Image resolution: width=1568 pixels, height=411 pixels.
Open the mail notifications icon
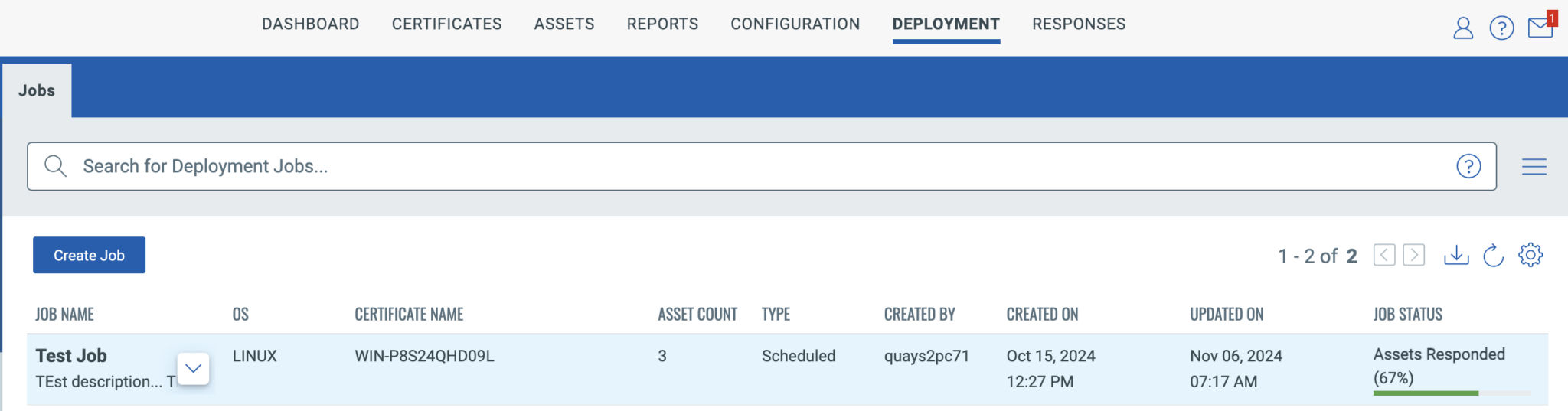1540,28
